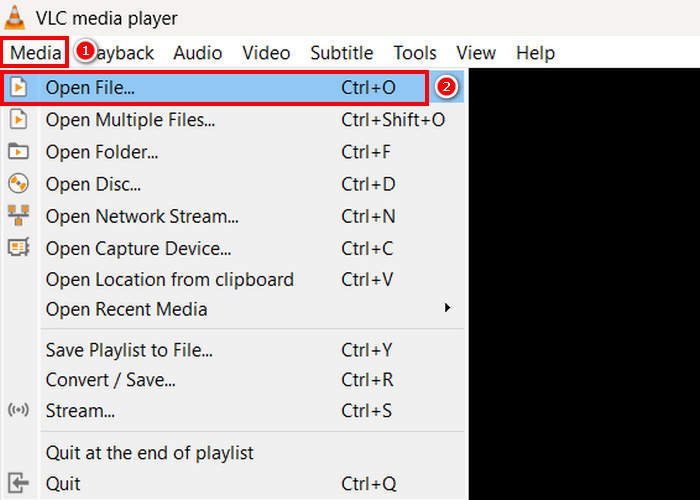Click the Stream broadcast icon
The height and width of the screenshot is (500, 700).
[17, 411]
